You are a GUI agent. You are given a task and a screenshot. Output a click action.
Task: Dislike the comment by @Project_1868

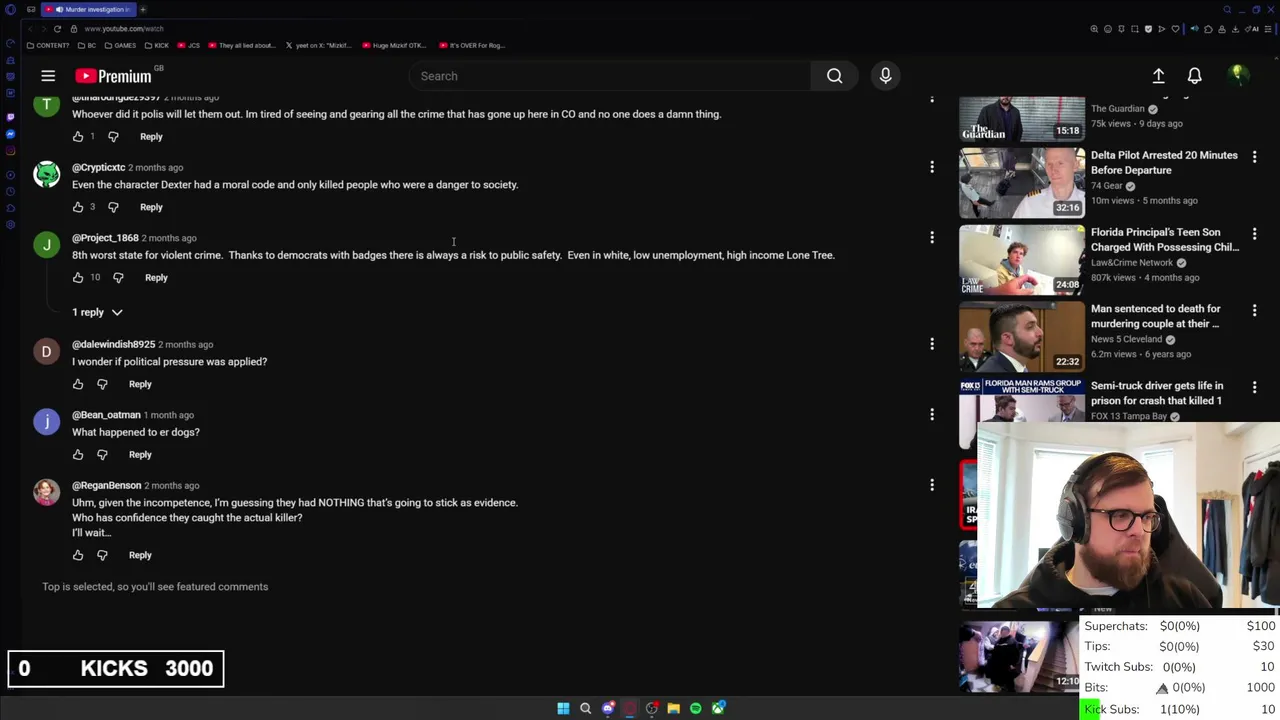(118, 278)
